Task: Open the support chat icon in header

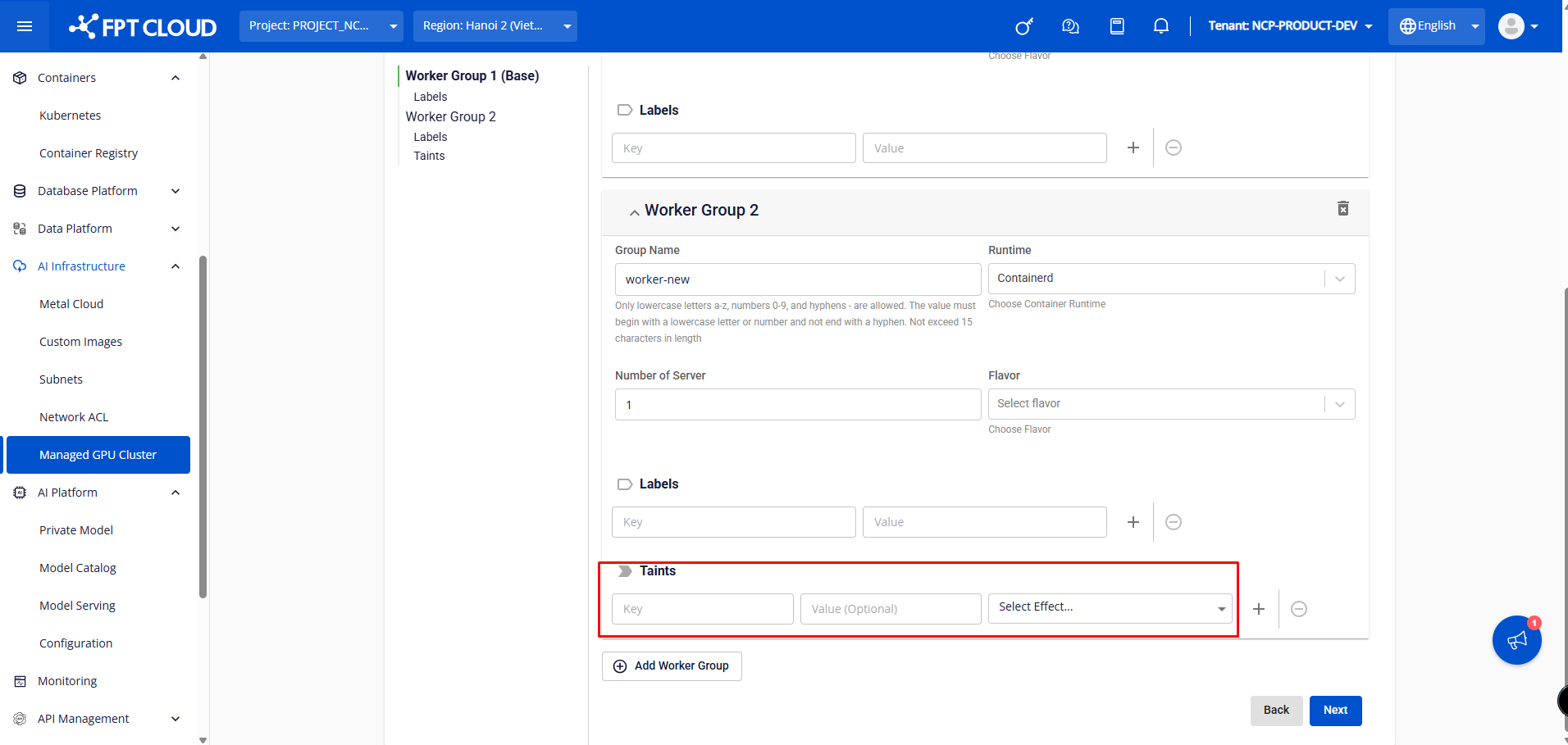Action: (1070, 26)
